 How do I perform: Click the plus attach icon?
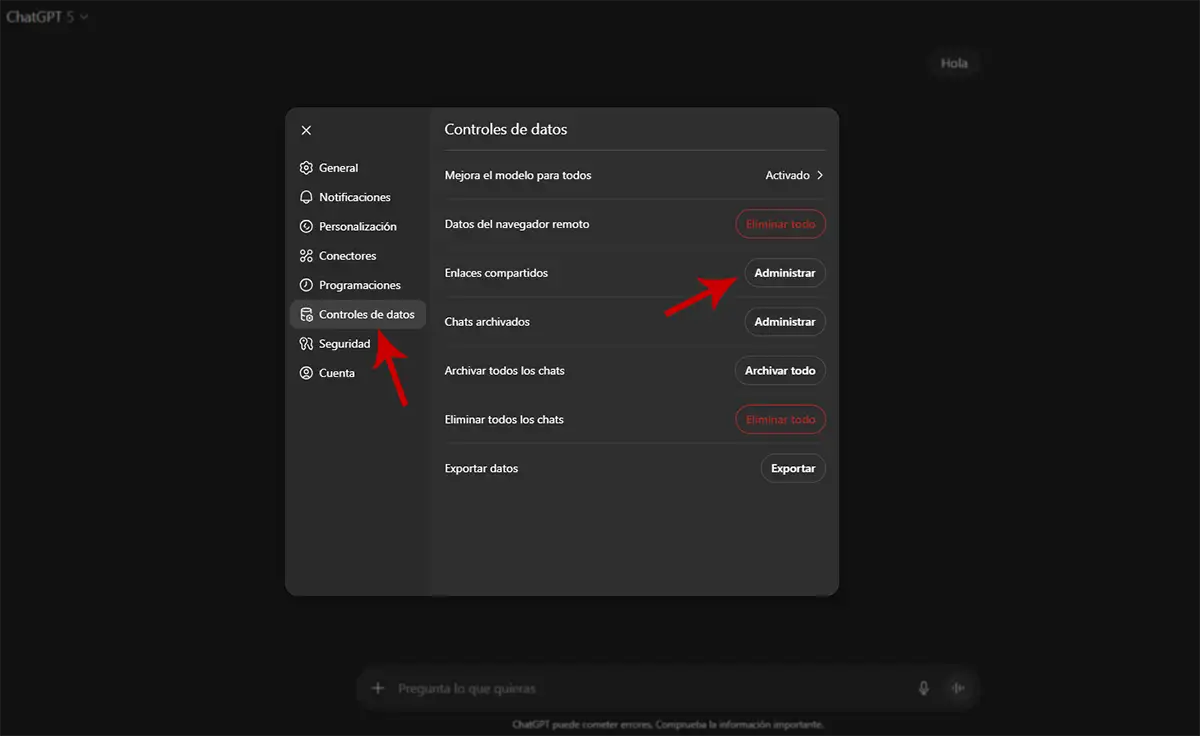pyautogui.click(x=378, y=688)
